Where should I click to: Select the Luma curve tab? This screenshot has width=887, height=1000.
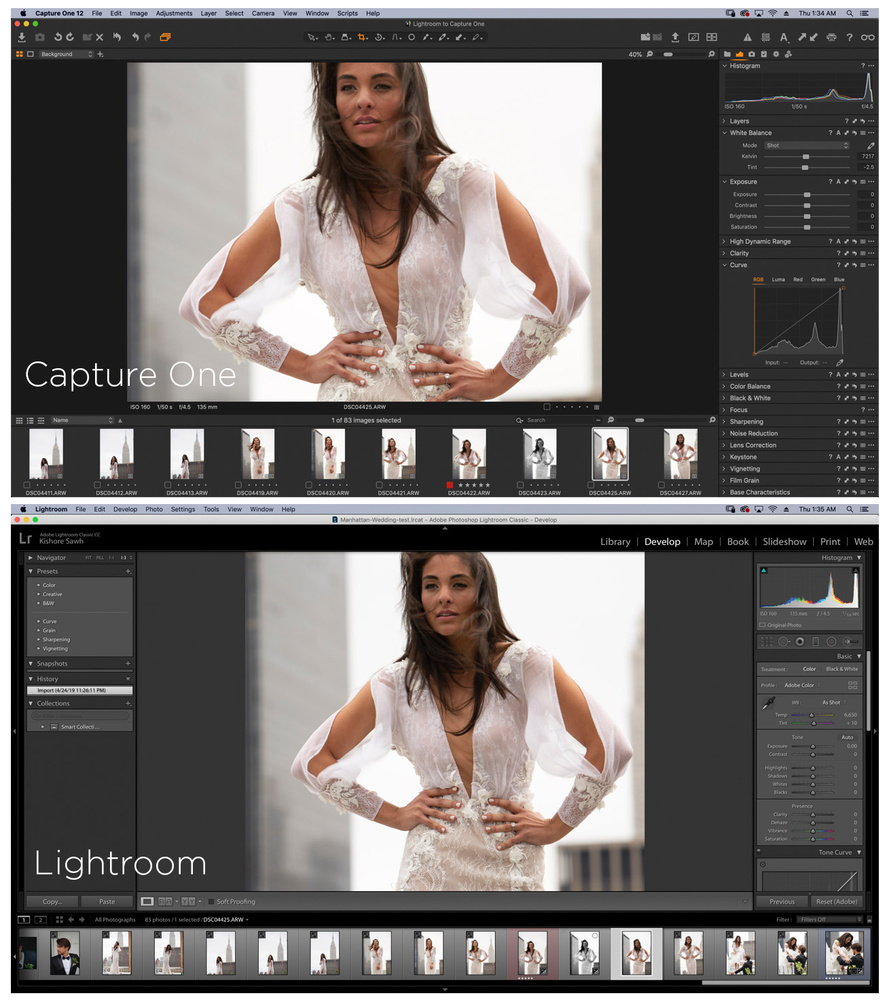(x=779, y=279)
